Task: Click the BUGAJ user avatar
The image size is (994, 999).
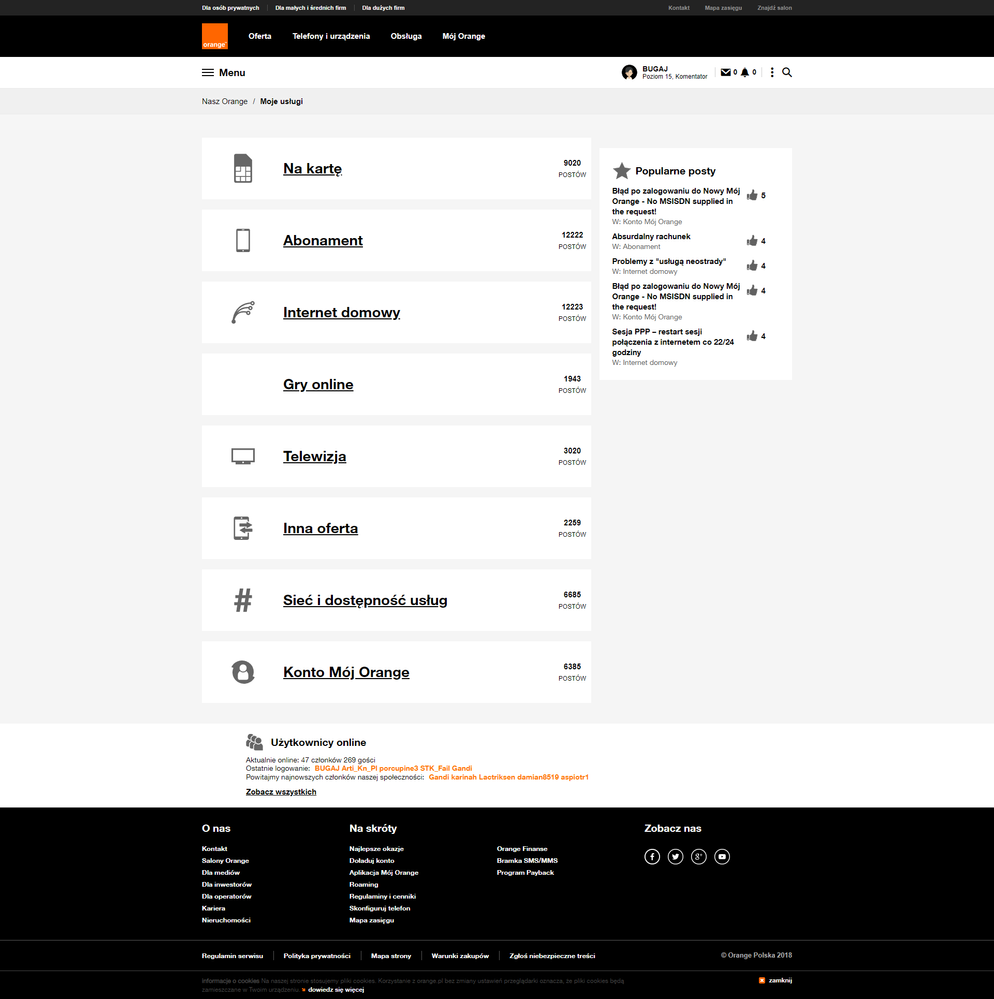Action: pyautogui.click(x=629, y=73)
